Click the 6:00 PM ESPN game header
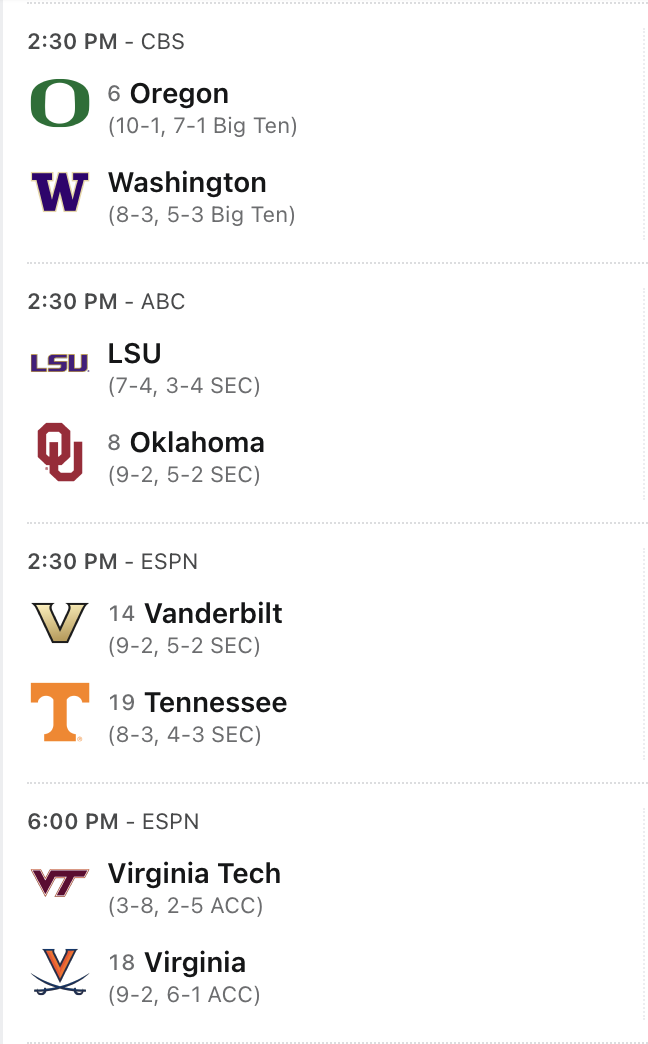The image size is (648, 1044). coord(112,822)
